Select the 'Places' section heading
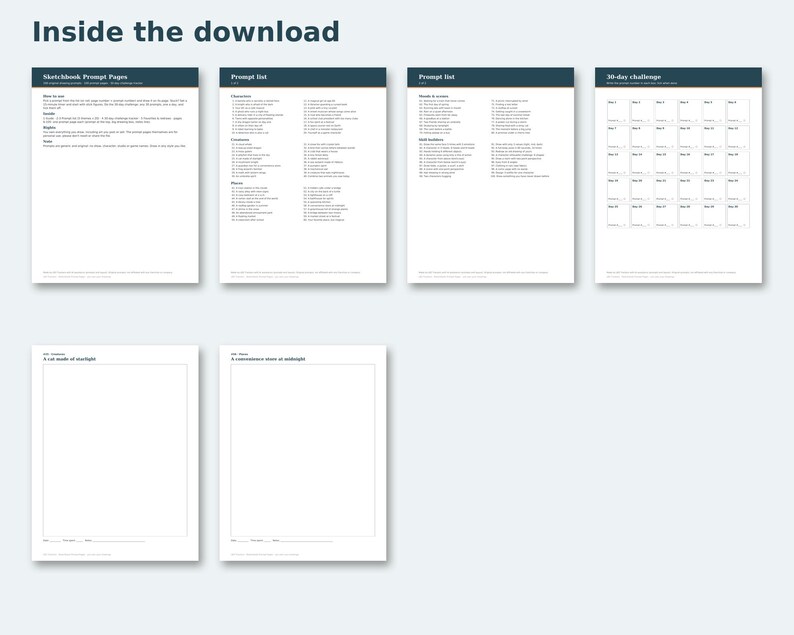The image size is (794, 635). 237,183
